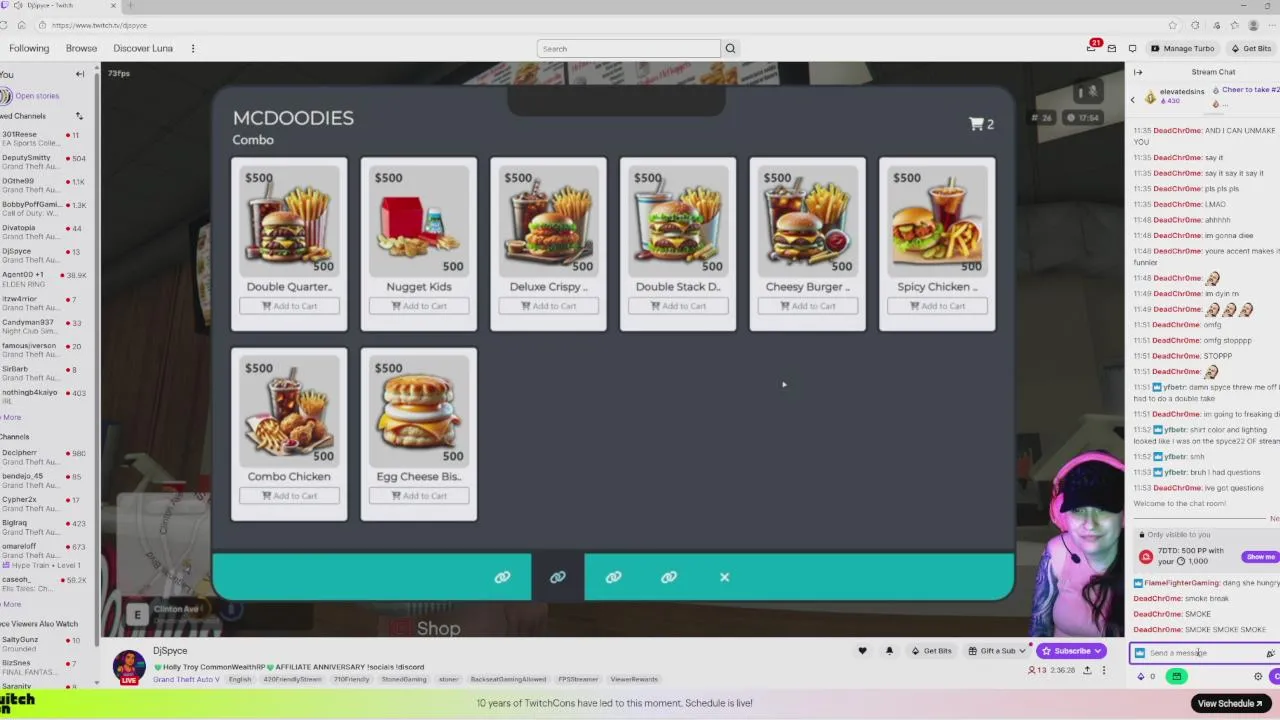
Task: Open Discover Luna
Action: [143, 48]
